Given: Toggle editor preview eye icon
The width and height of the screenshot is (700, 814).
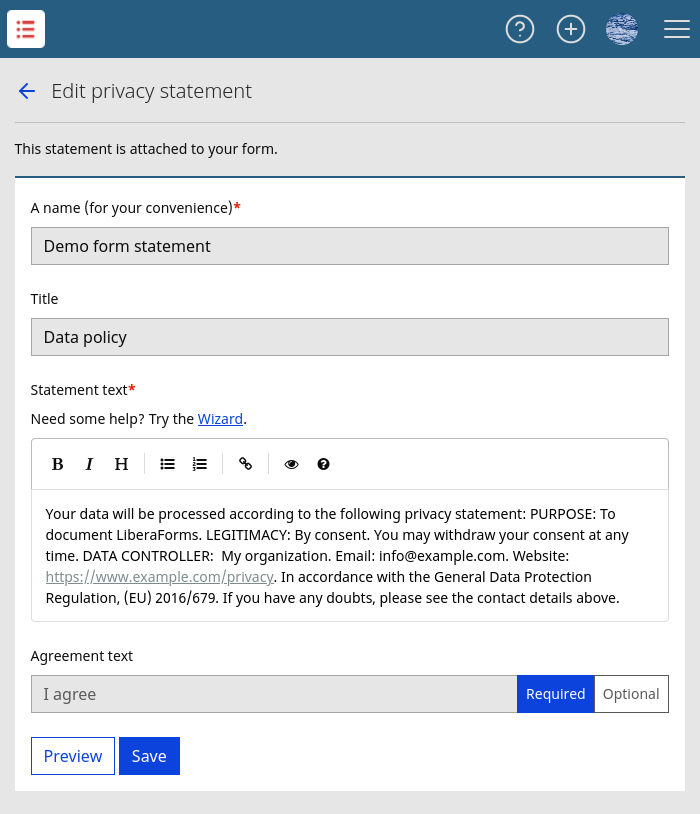Looking at the screenshot, I should coord(291,464).
